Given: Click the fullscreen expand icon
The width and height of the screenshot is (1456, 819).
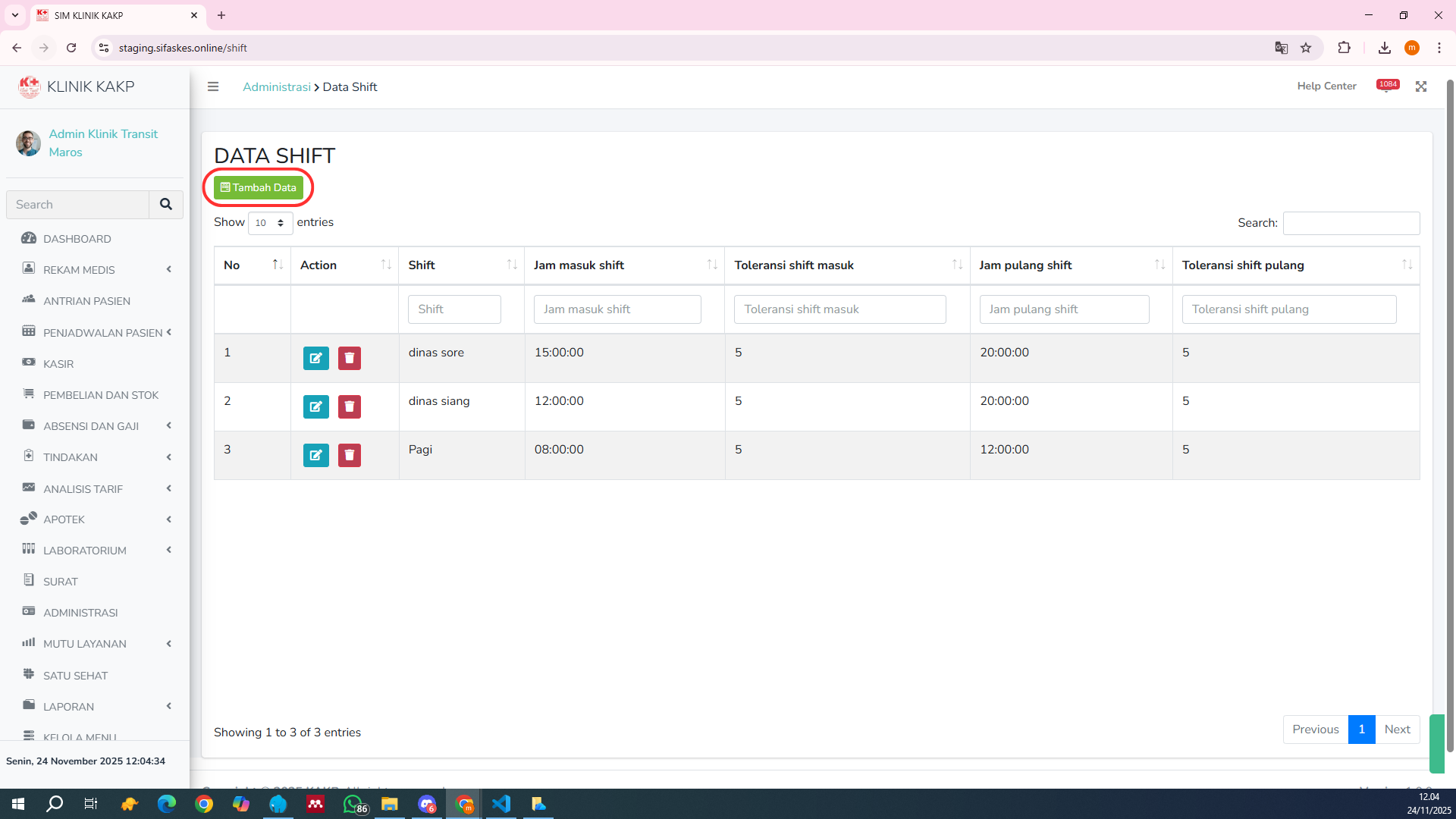Looking at the screenshot, I should point(1421,86).
